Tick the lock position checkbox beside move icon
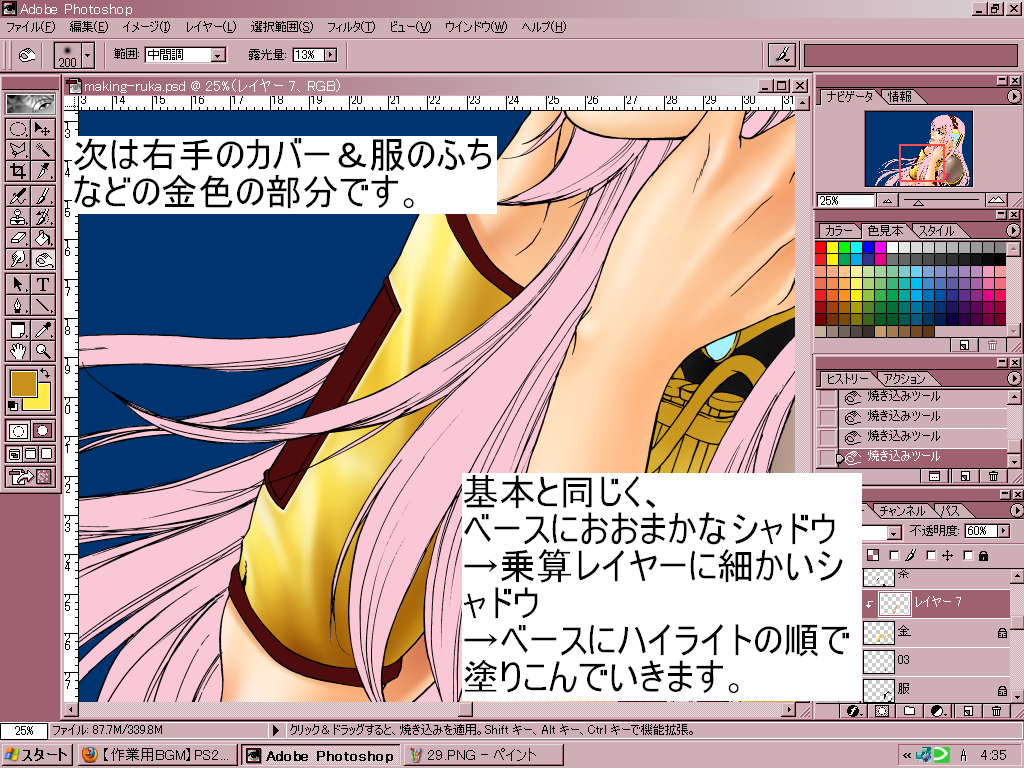The image size is (1024, 768). click(x=931, y=556)
